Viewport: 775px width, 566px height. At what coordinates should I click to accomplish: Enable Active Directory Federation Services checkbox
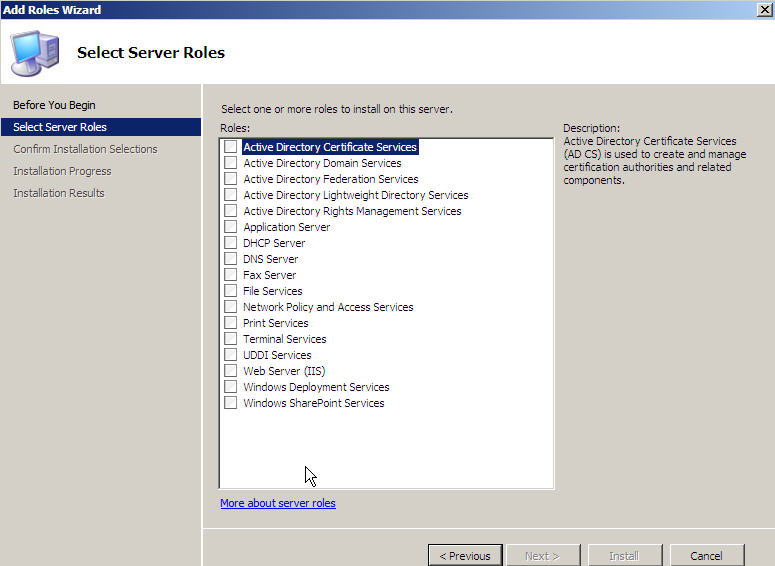pos(230,178)
